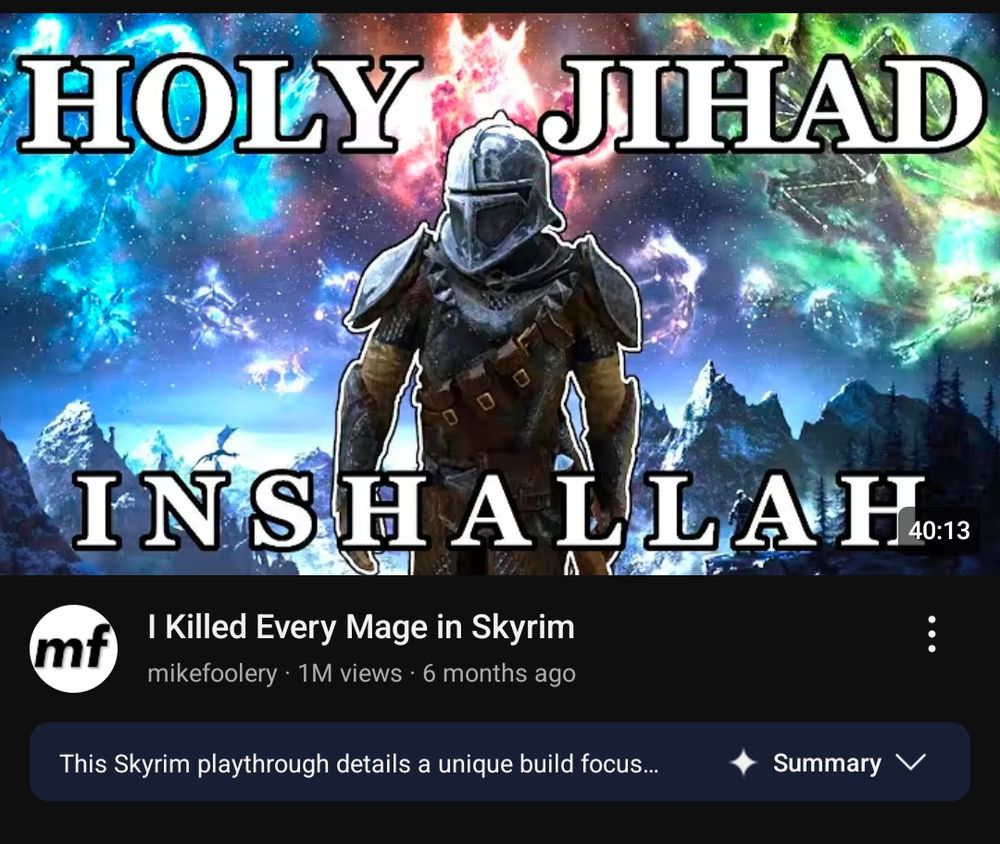The image size is (1000, 844).
Task: Select the mikefoolery channel name text
Action: 212,674
